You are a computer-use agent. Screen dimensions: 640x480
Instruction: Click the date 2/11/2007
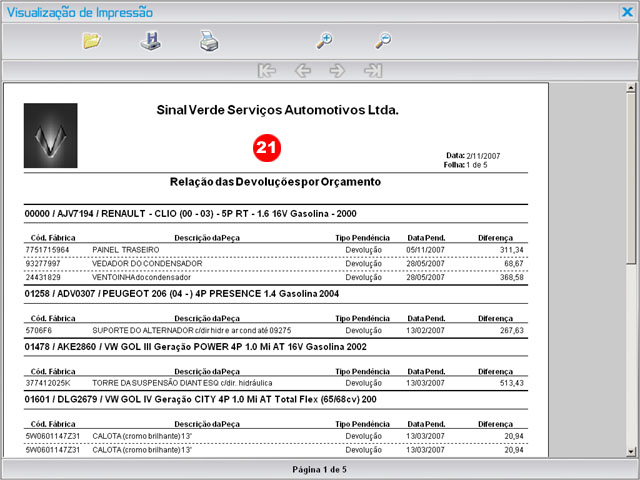483,156
